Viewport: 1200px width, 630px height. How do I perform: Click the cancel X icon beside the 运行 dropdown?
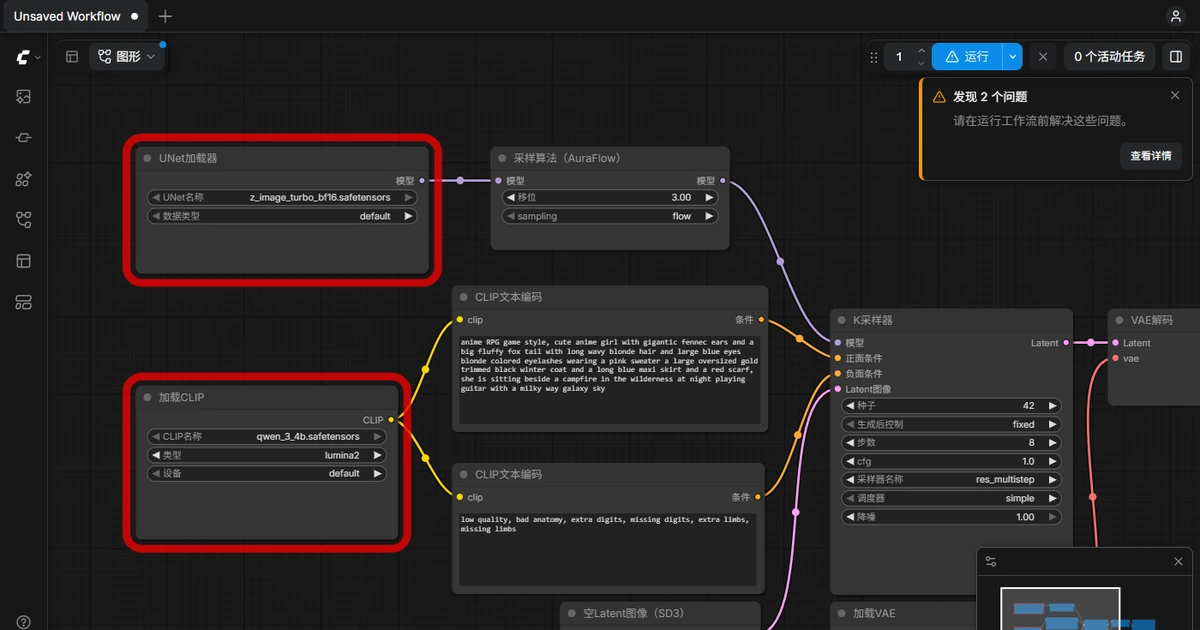coord(1043,57)
